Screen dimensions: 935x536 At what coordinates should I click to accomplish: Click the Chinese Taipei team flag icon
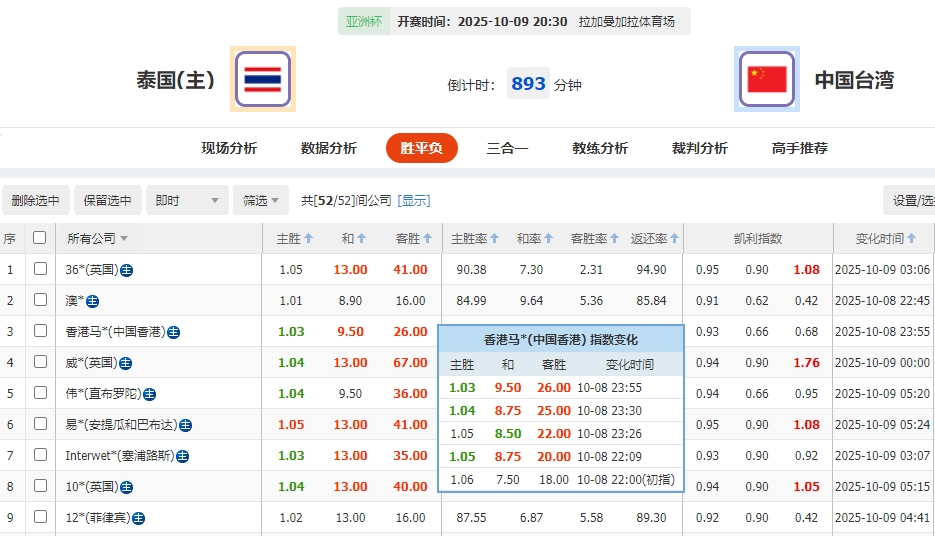click(x=767, y=79)
